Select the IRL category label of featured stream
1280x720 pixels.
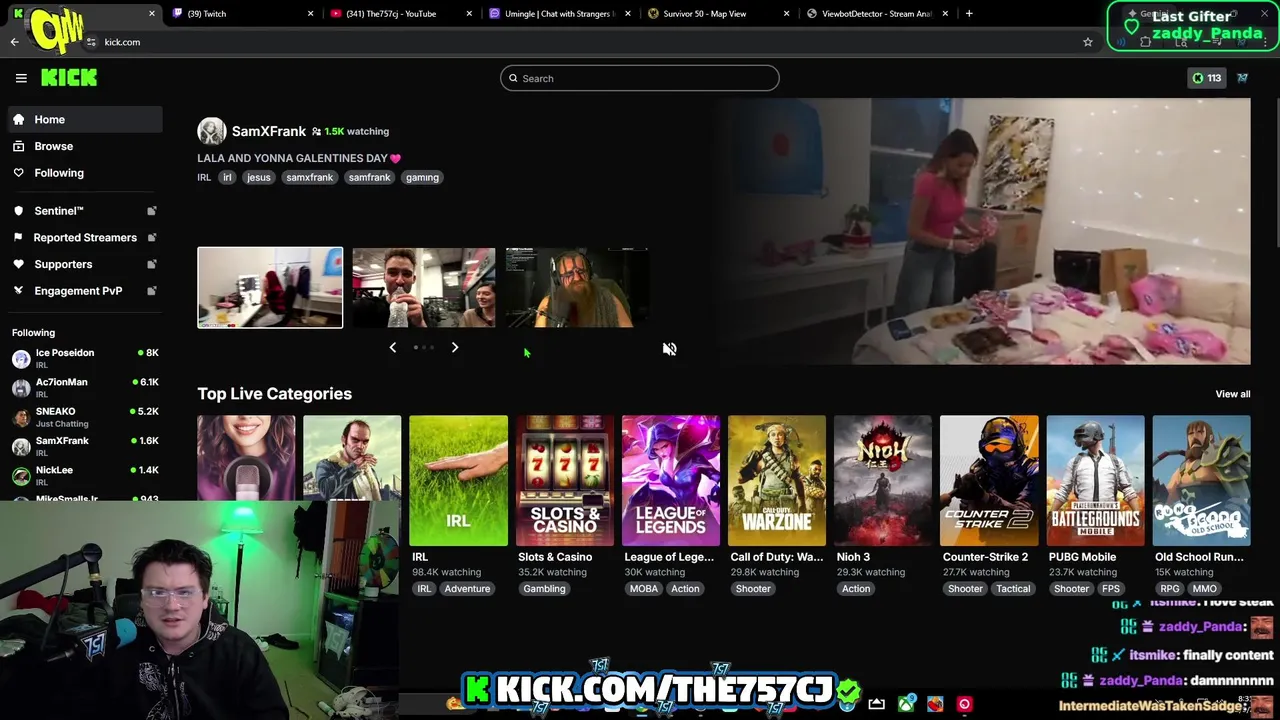[x=204, y=177]
